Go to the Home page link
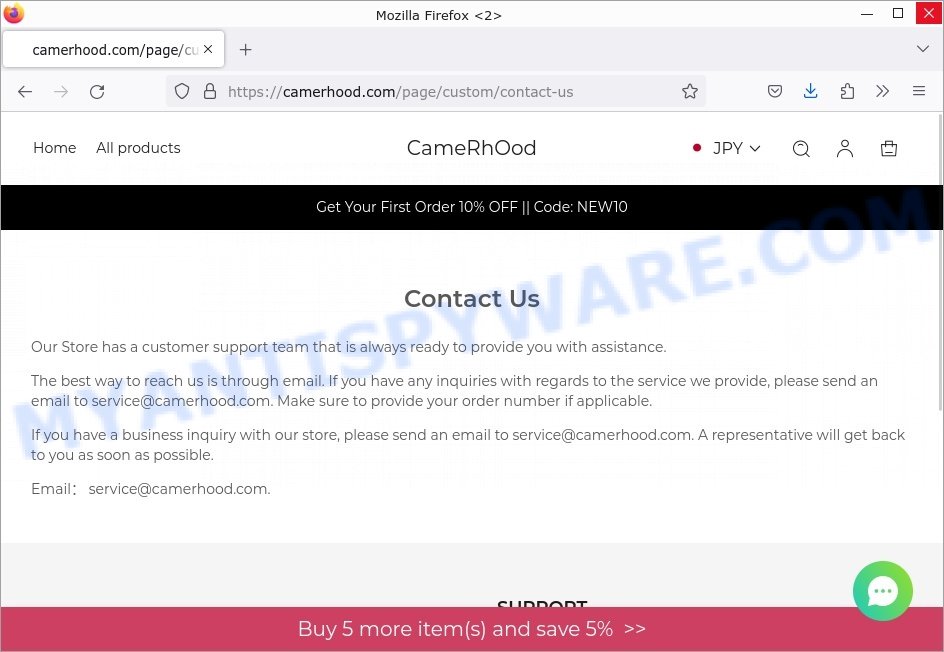944x652 pixels. (55, 148)
